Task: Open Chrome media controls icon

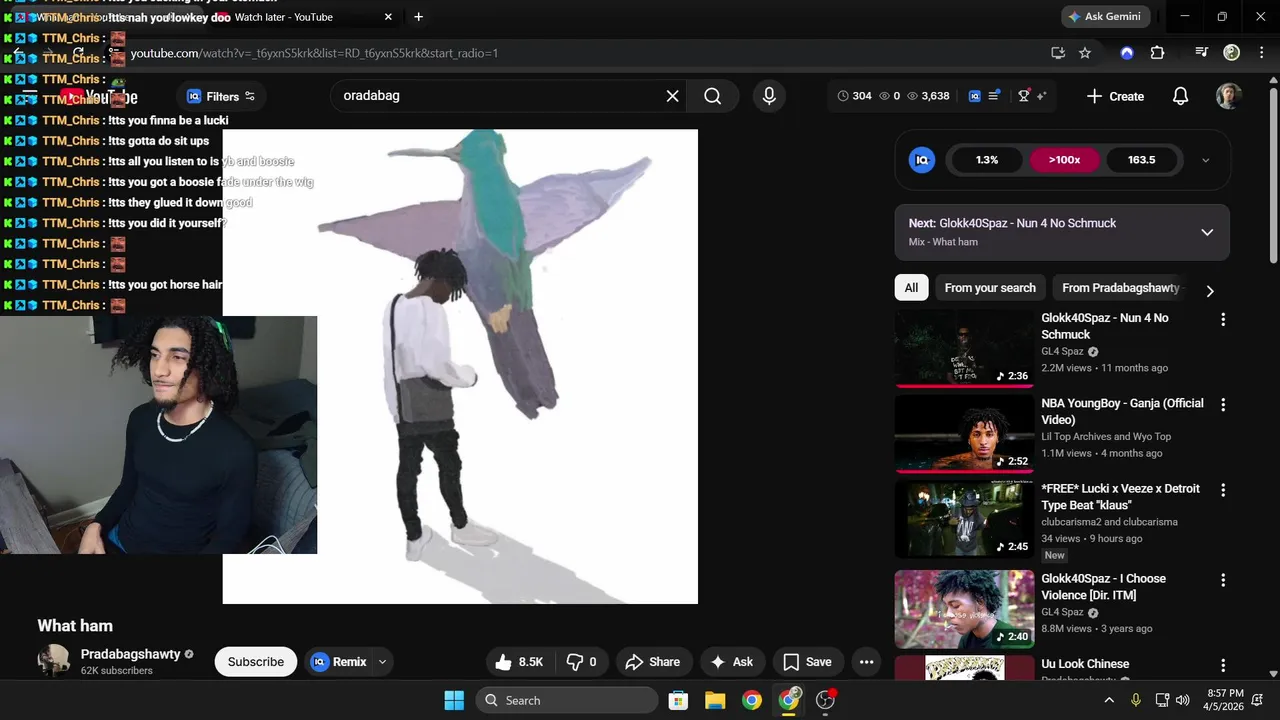Action: click(x=1202, y=53)
